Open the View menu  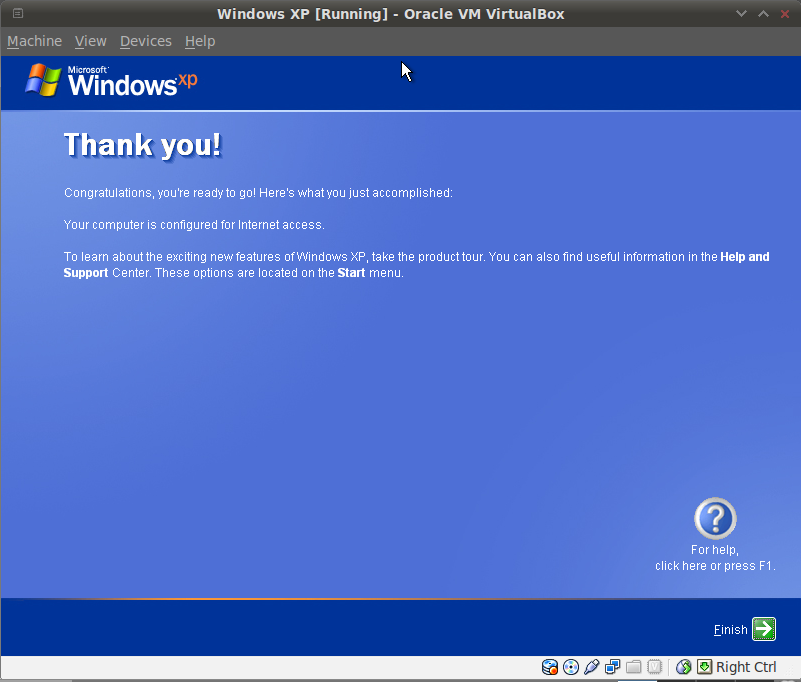(90, 41)
